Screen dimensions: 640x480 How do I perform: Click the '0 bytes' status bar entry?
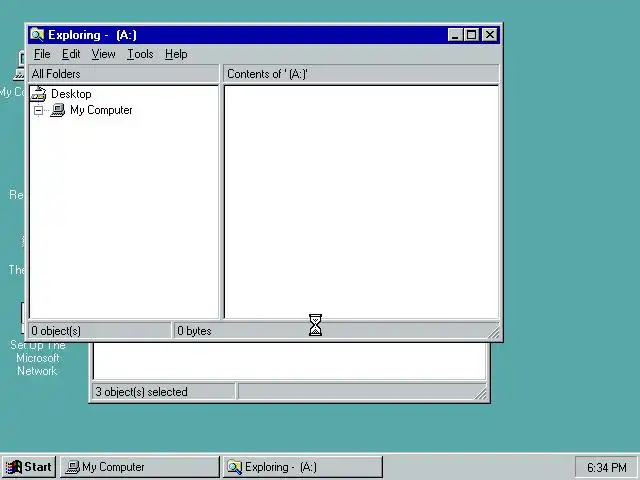(331, 331)
